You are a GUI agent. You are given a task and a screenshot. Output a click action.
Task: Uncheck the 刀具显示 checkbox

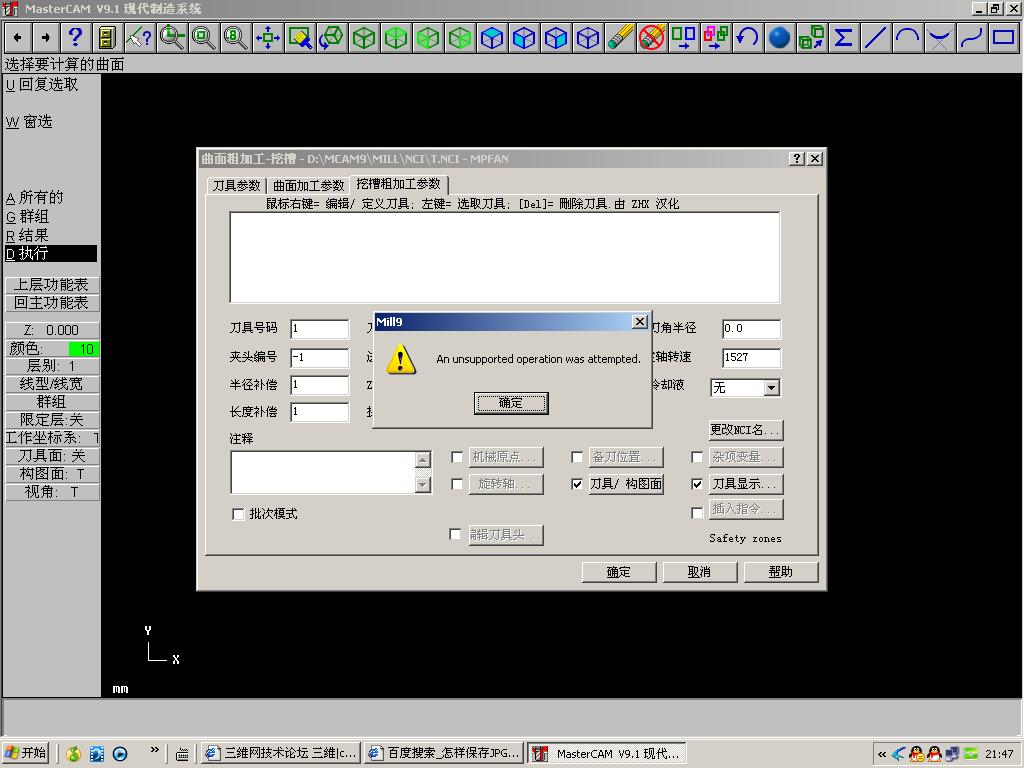pos(697,484)
